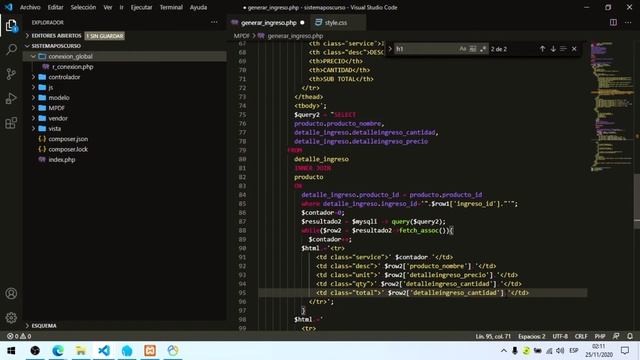
Task: Open the Archivo menu
Action: point(30,7)
